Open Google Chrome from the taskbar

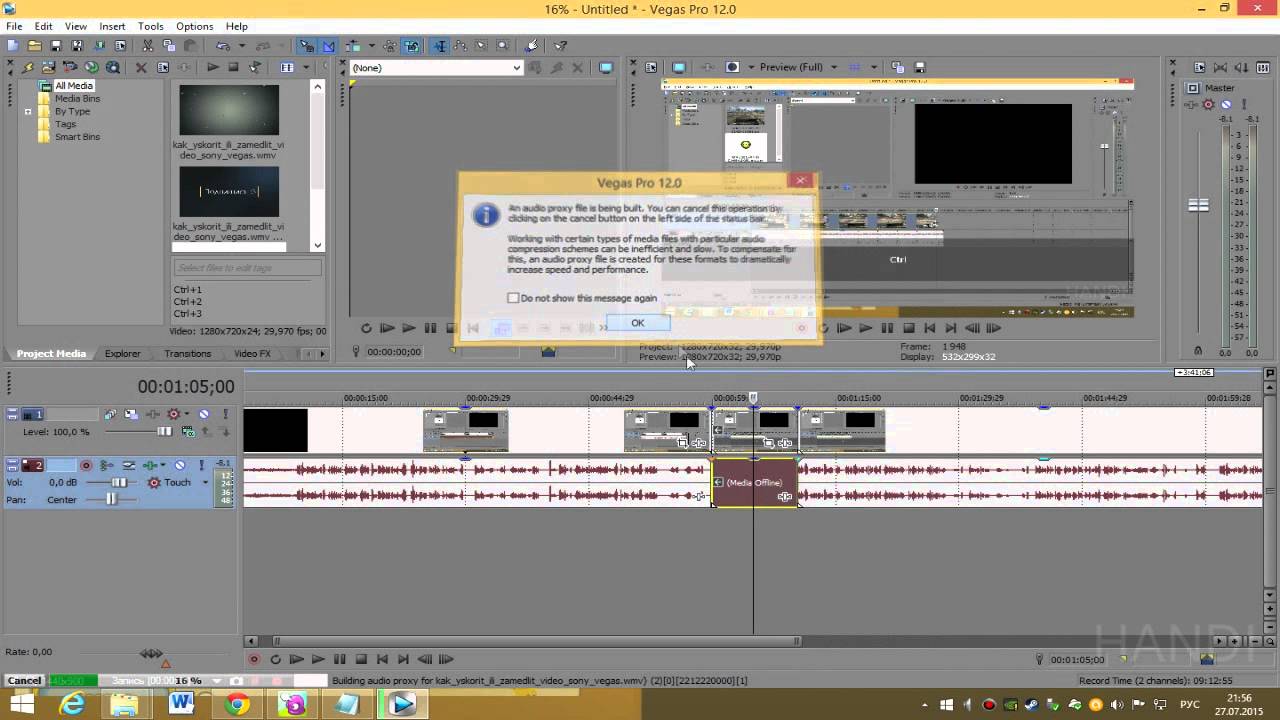click(237, 704)
